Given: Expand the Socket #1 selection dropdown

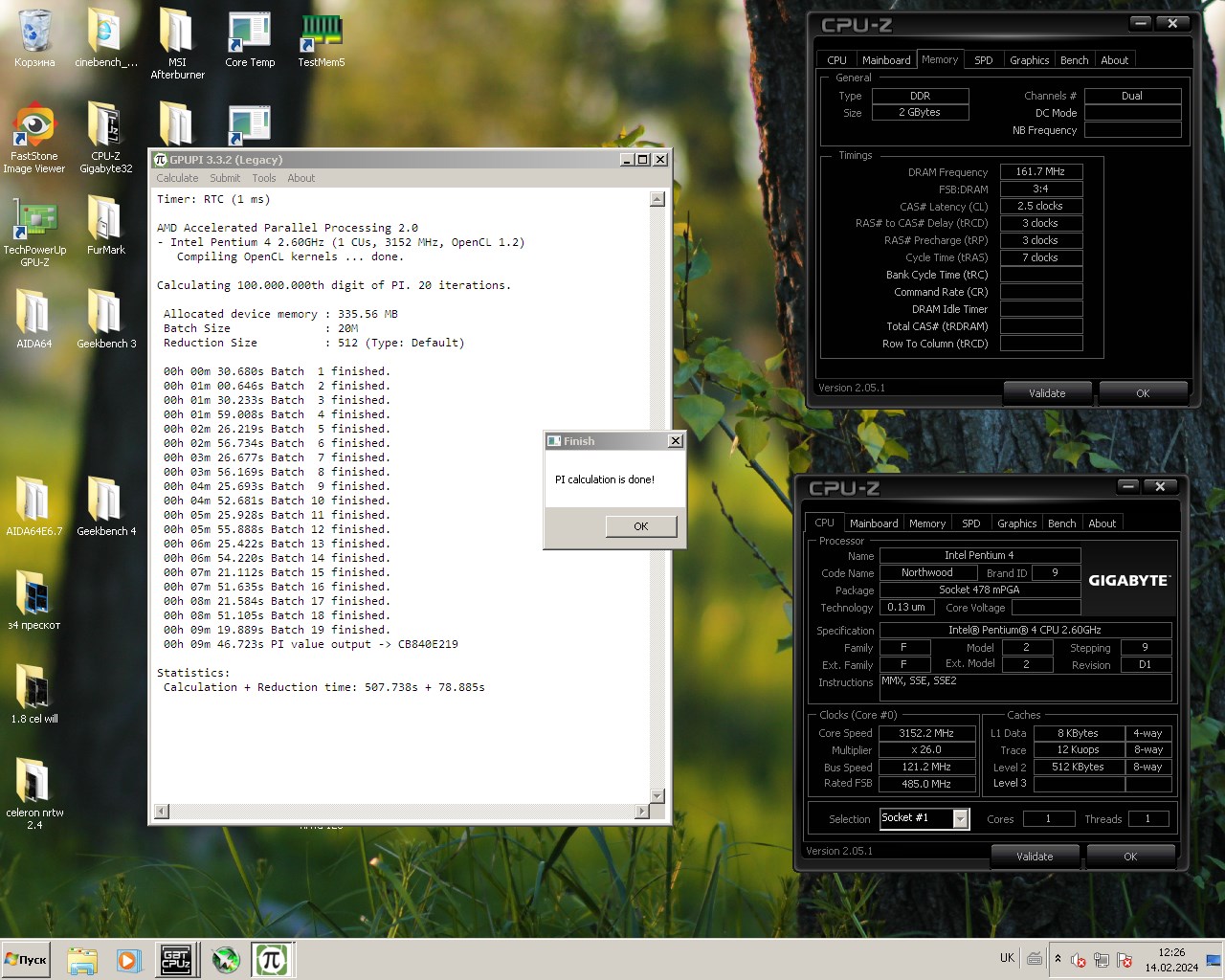Looking at the screenshot, I should tap(961, 818).
